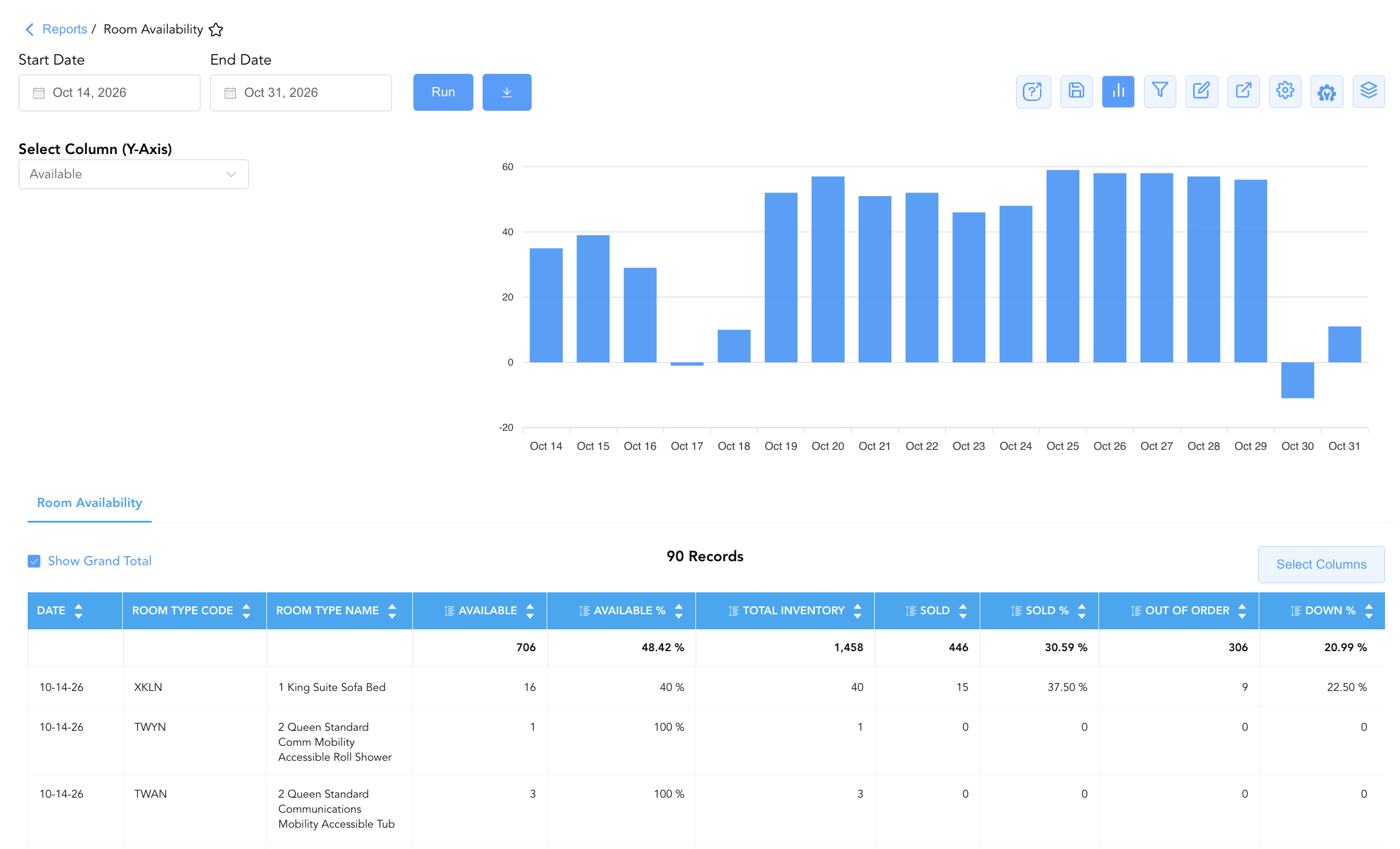
Task: Sort by OUT OF ORDER column arrows
Action: click(x=1243, y=611)
